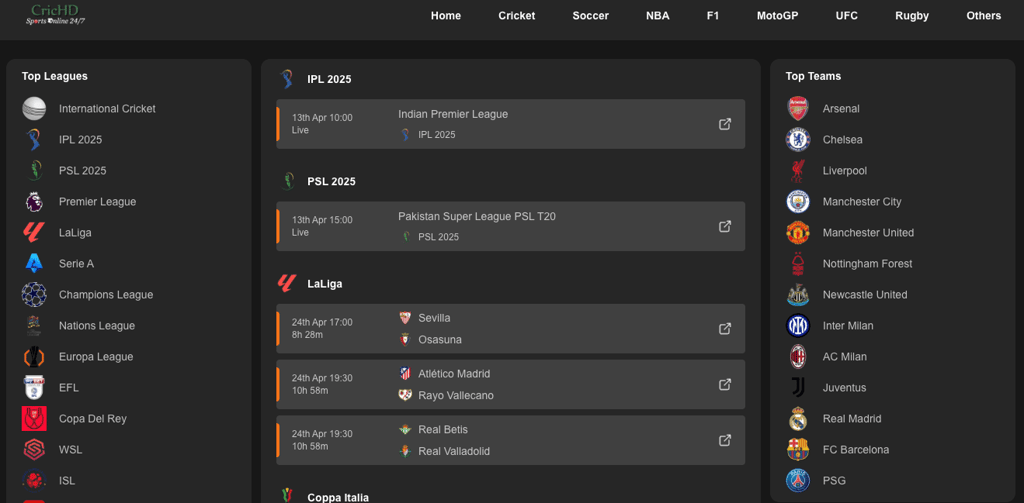Go to the MotoGP nav menu
This screenshot has width=1024, height=503.
777,16
